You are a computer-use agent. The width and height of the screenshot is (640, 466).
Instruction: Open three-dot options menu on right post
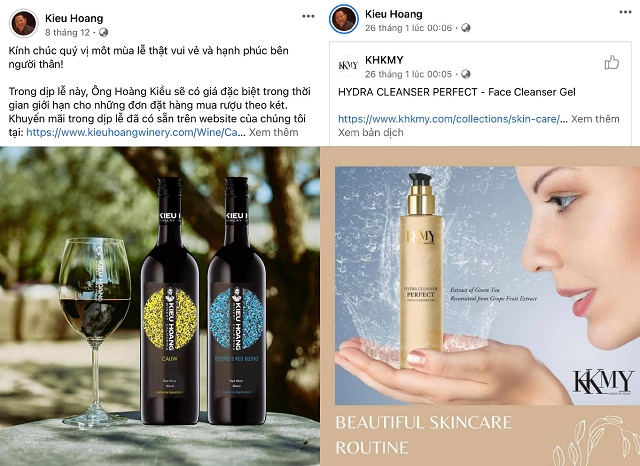[x=625, y=12]
